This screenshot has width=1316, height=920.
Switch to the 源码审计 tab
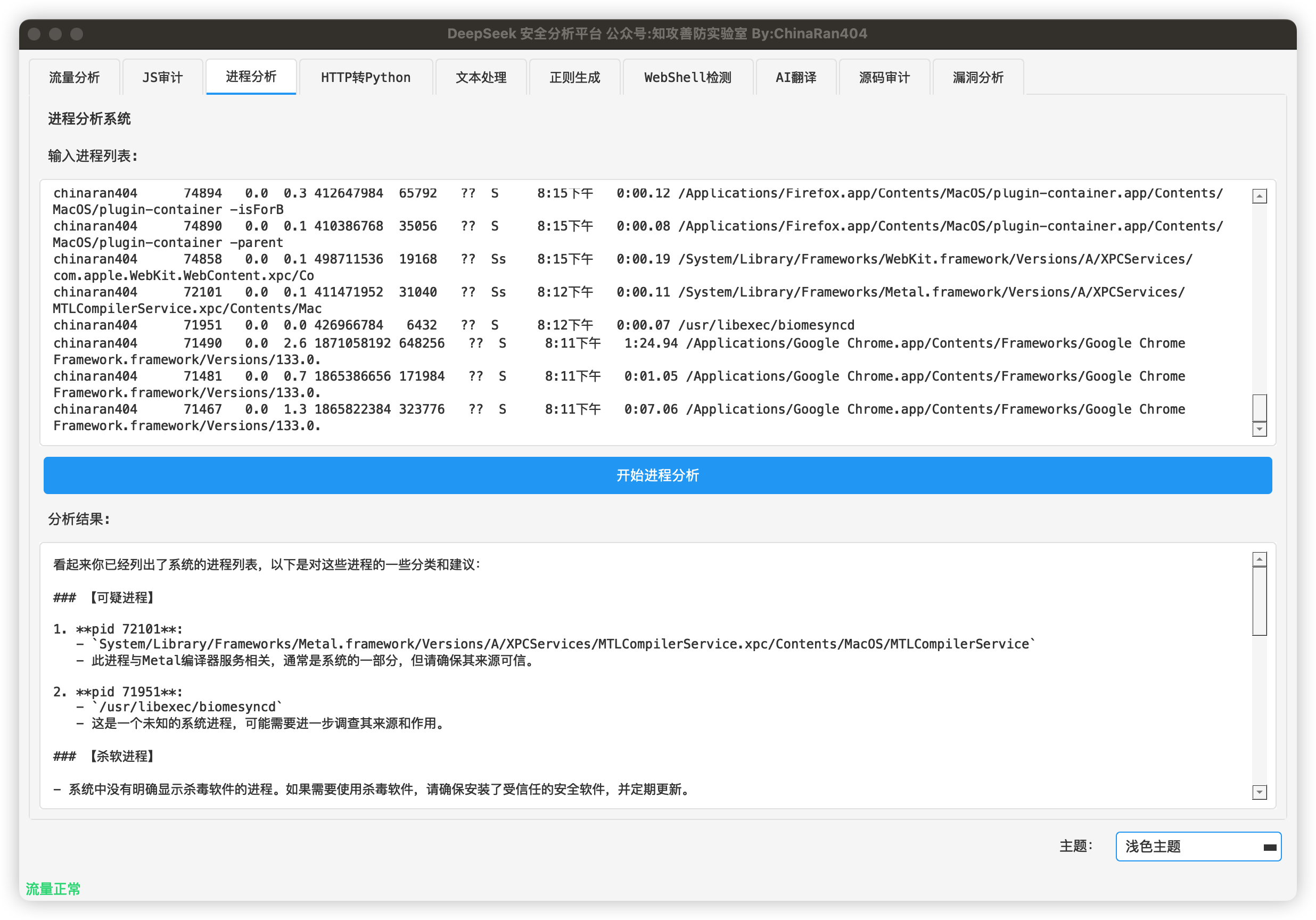pos(884,77)
